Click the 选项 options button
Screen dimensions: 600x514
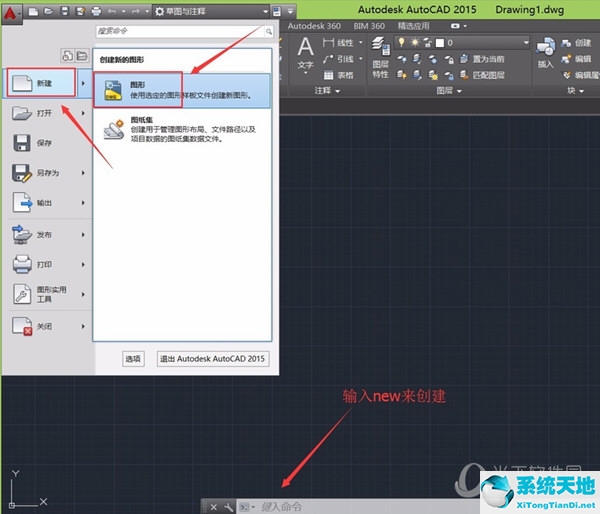tap(133, 358)
